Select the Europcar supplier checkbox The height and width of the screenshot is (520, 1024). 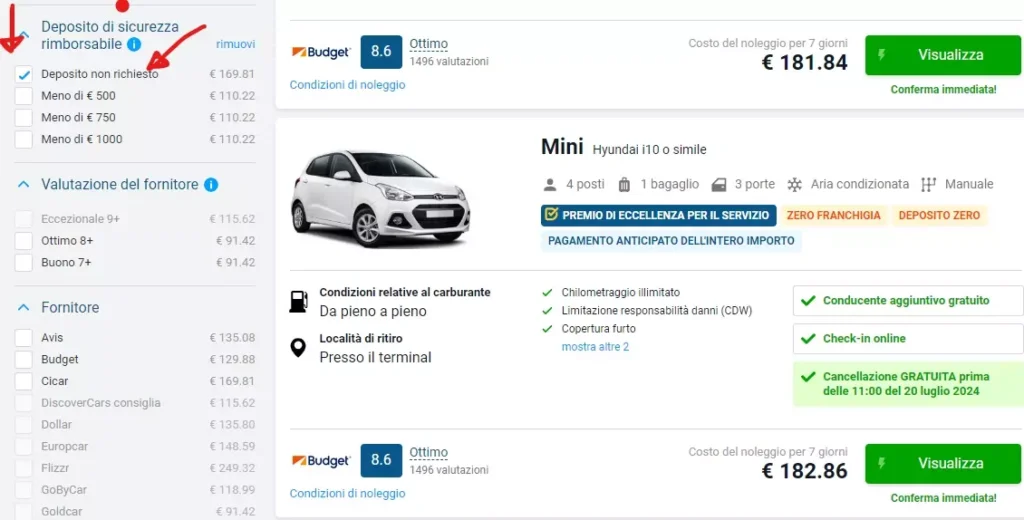(24, 447)
